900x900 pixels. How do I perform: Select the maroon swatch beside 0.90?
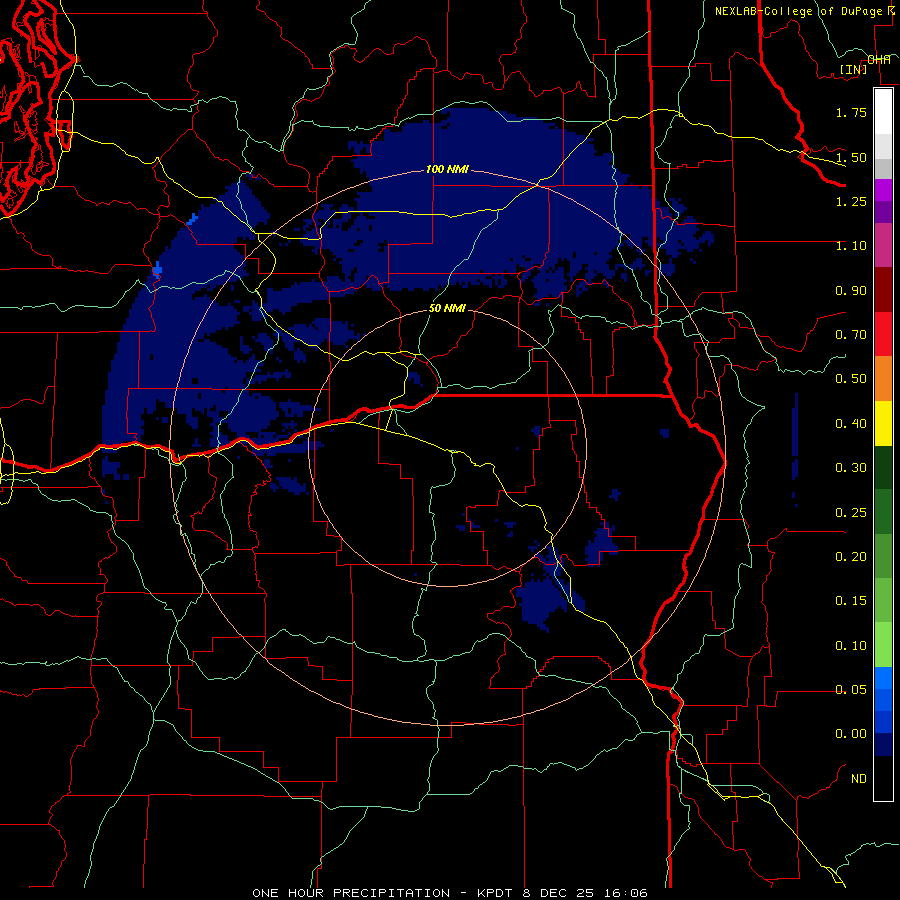coord(883,290)
